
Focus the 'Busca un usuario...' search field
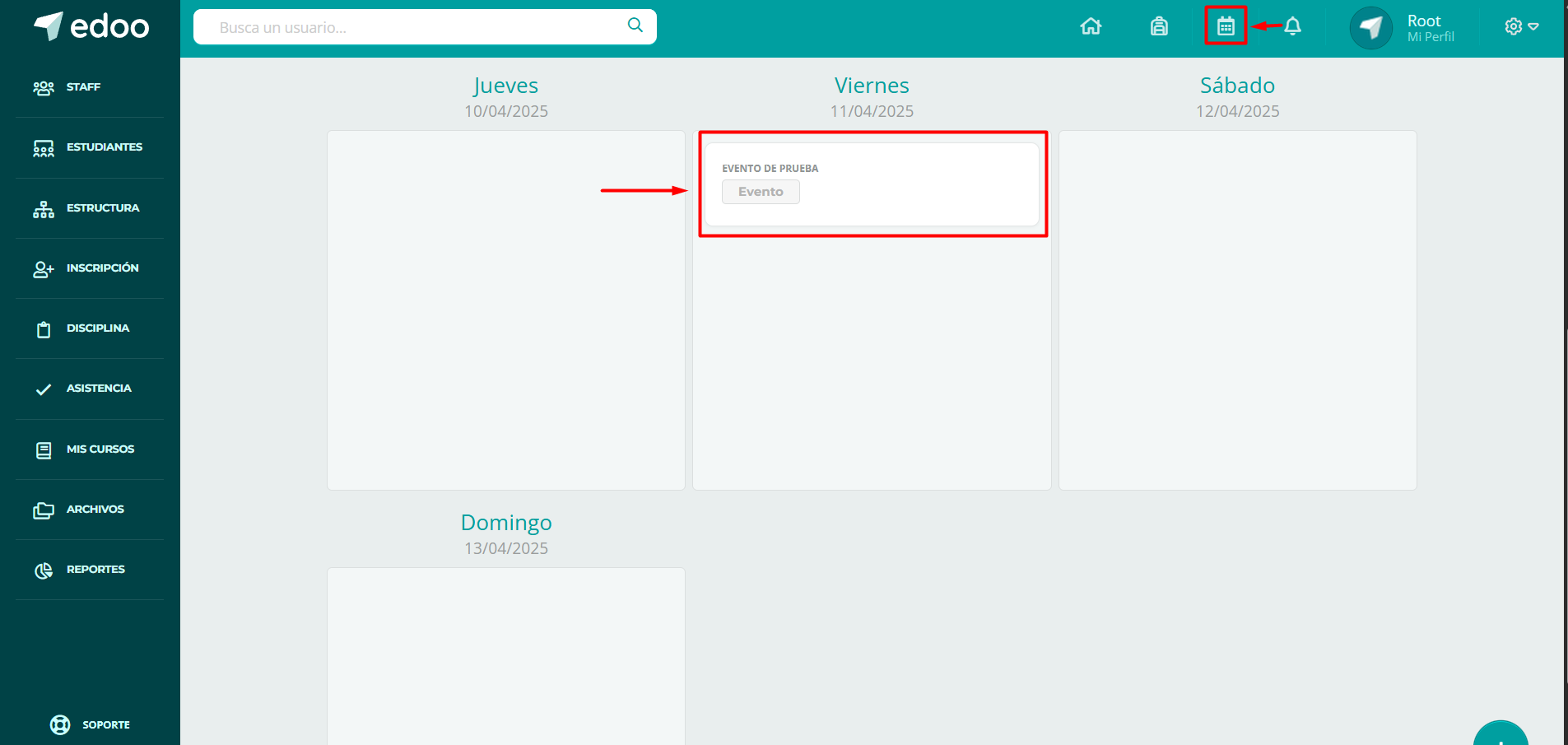[425, 27]
